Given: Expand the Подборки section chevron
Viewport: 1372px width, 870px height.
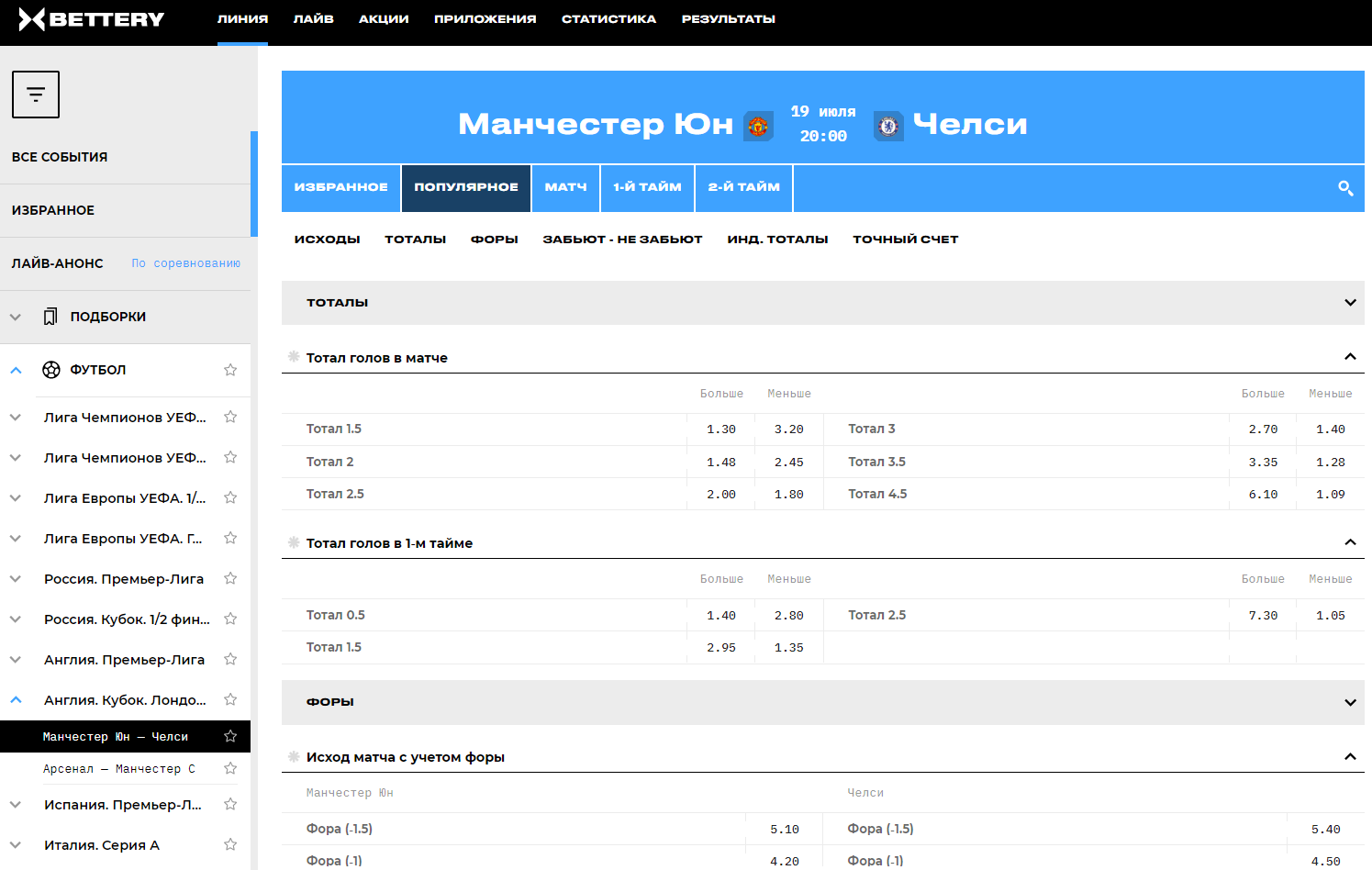Looking at the screenshot, I should pyautogui.click(x=16, y=317).
